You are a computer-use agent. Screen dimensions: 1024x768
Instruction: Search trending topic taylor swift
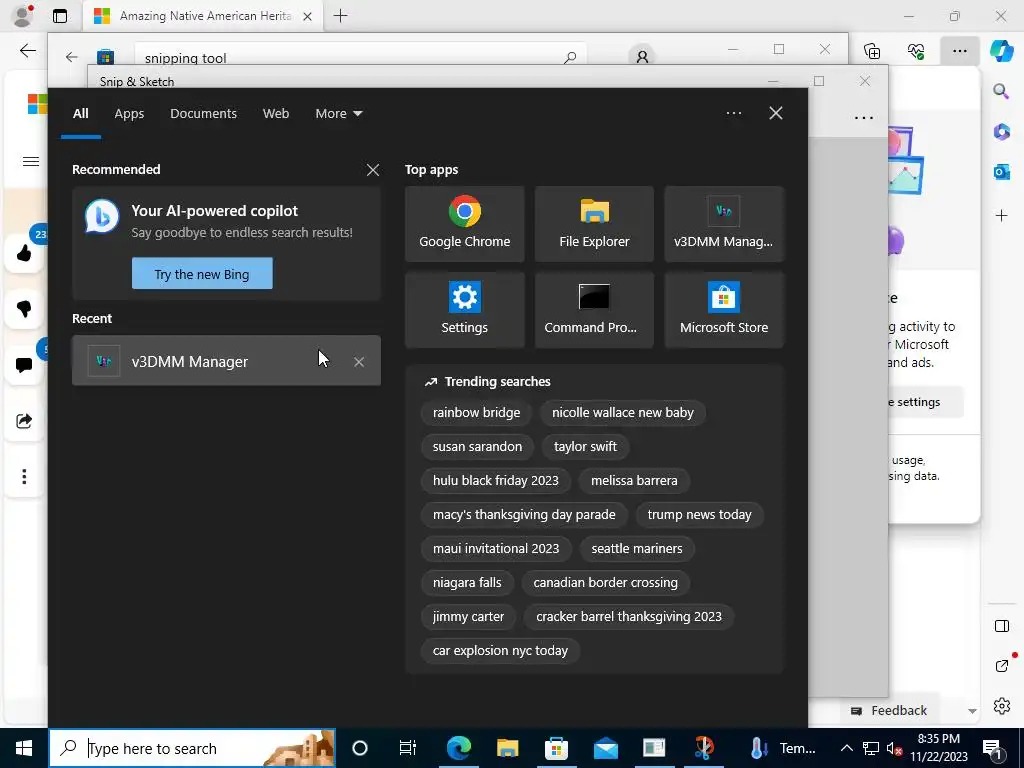pyautogui.click(x=585, y=447)
